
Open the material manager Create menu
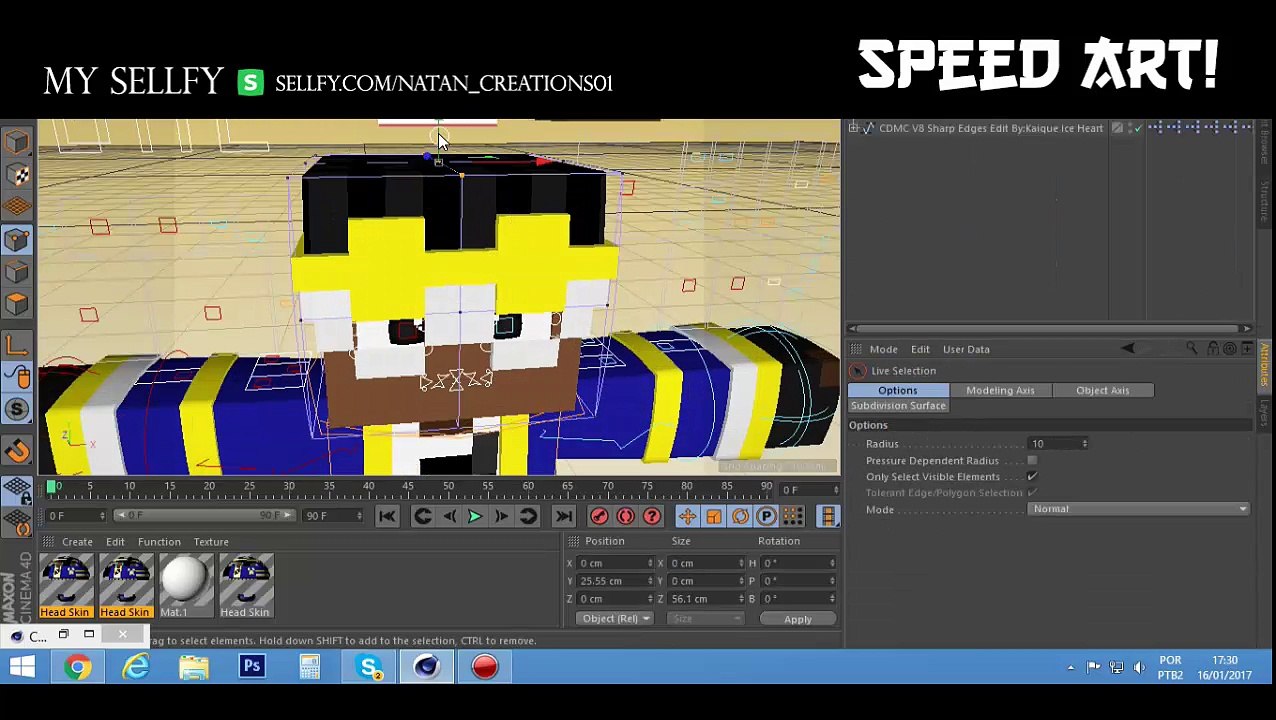(x=77, y=542)
